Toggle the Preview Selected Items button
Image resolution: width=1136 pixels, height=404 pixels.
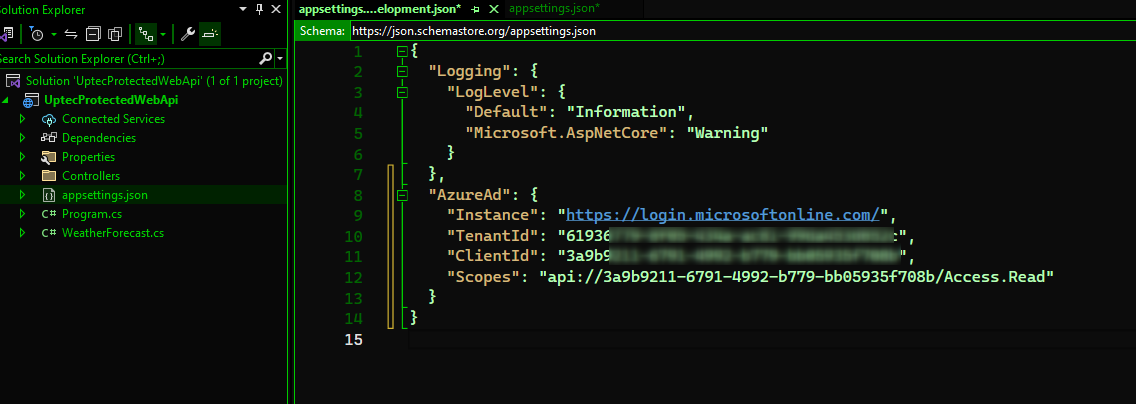pyautogui.click(x=210, y=33)
